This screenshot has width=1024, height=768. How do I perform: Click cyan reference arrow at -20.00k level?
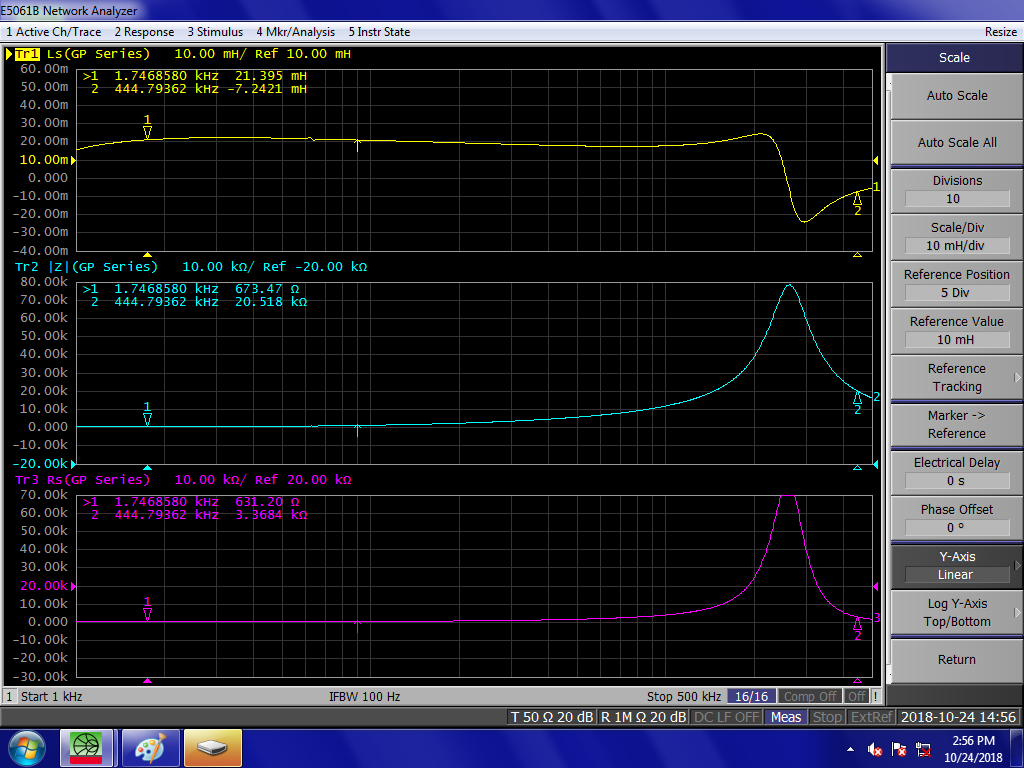click(73, 464)
